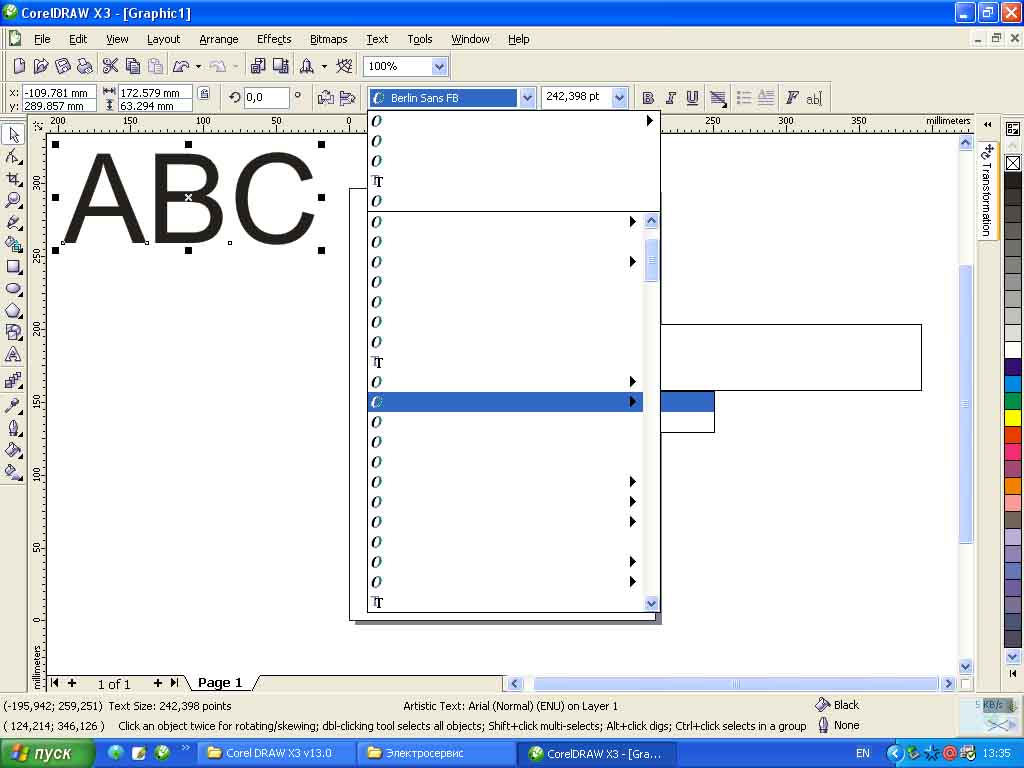Open the Edit Text ab| button

pyautogui.click(x=814, y=97)
